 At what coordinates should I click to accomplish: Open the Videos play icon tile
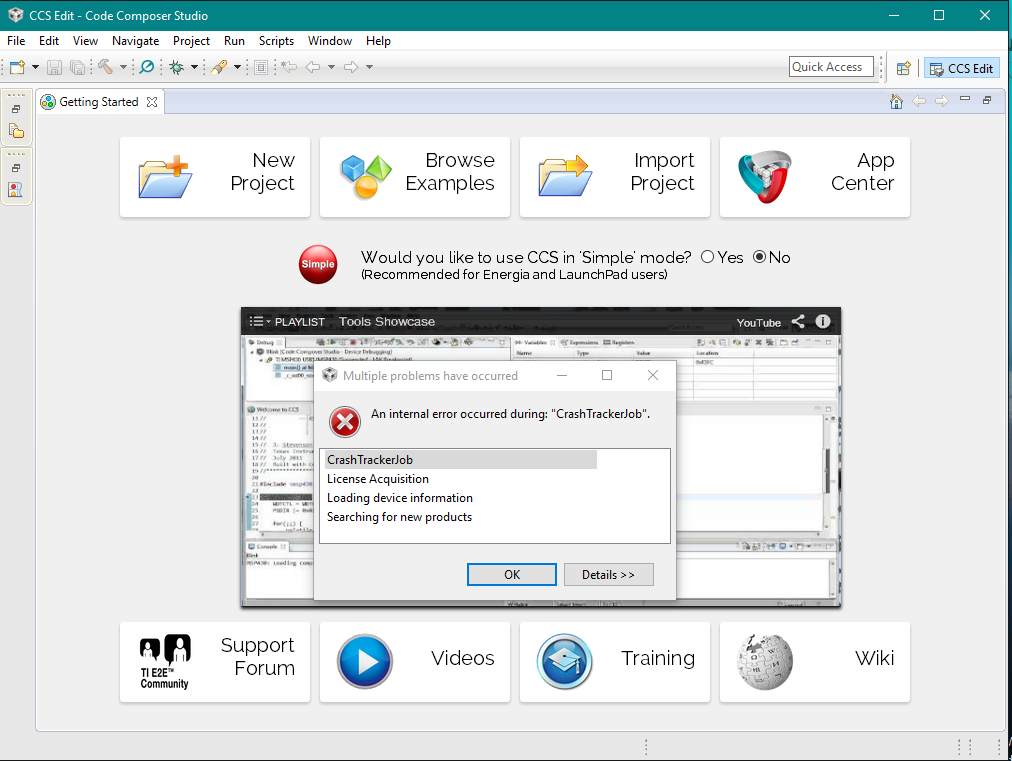365,662
